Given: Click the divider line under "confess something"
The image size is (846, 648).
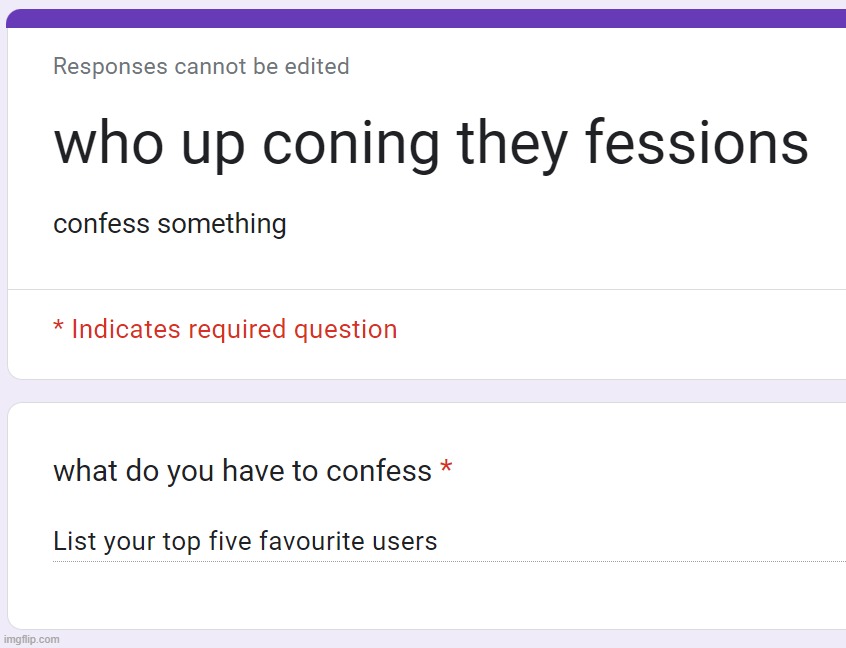Looking at the screenshot, I should coord(426,289).
